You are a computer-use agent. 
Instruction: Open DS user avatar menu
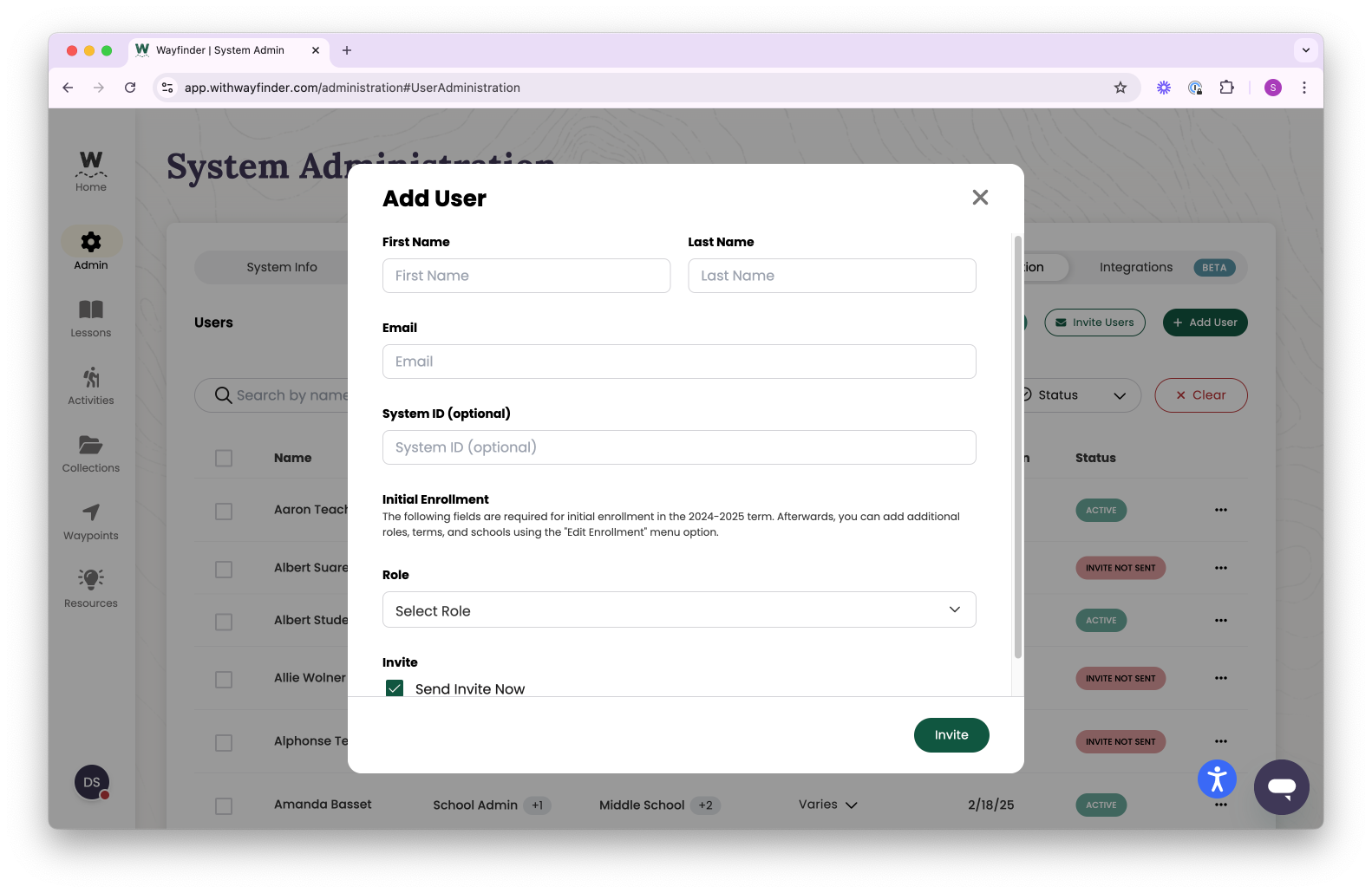coord(92,782)
